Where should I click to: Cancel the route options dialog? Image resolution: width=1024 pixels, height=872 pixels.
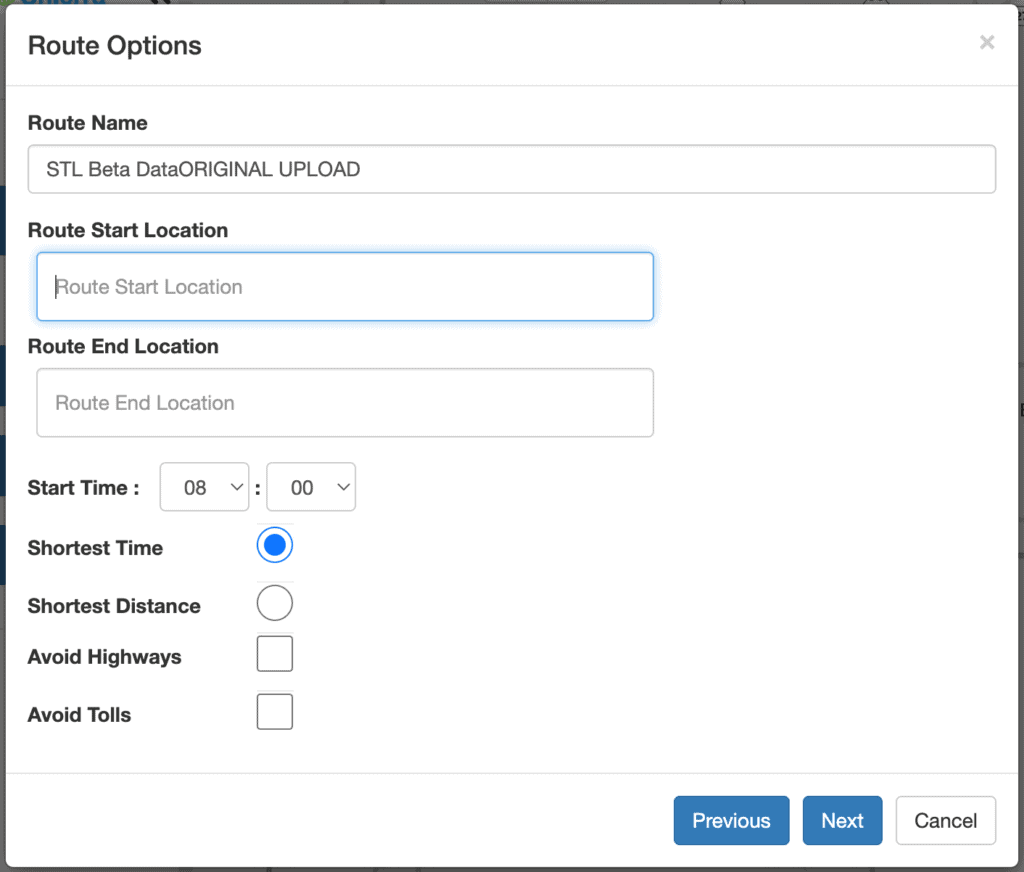coord(946,820)
